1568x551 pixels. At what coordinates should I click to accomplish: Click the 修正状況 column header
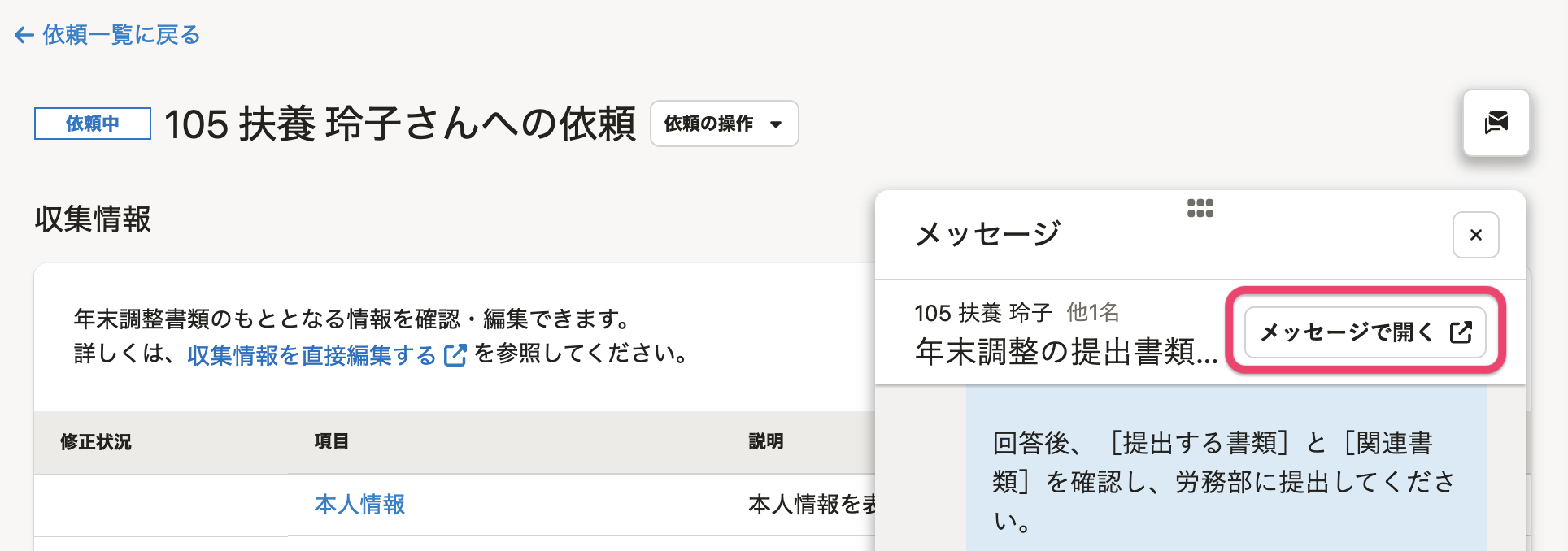(96, 442)
